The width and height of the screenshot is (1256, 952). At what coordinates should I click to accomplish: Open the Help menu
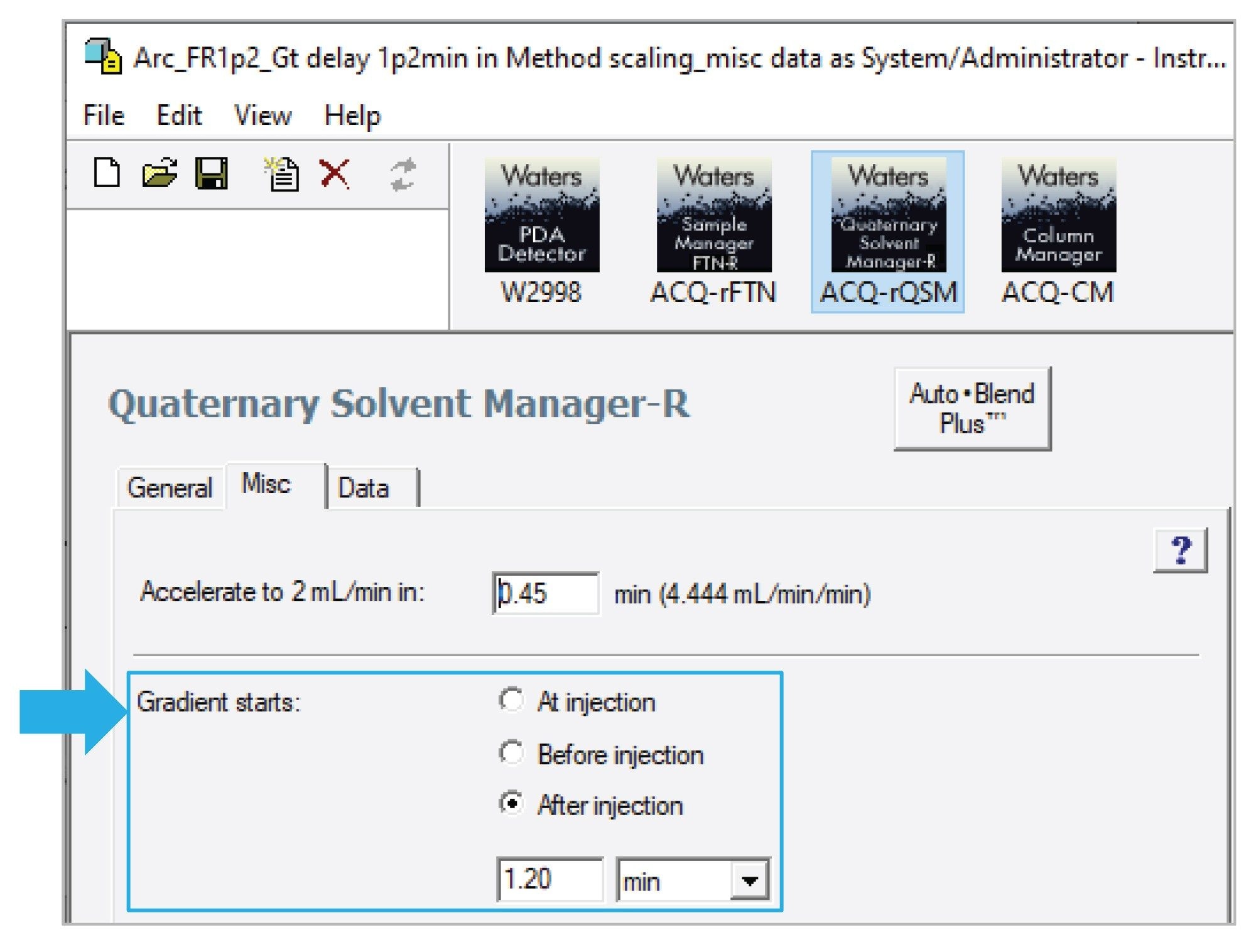352,115
